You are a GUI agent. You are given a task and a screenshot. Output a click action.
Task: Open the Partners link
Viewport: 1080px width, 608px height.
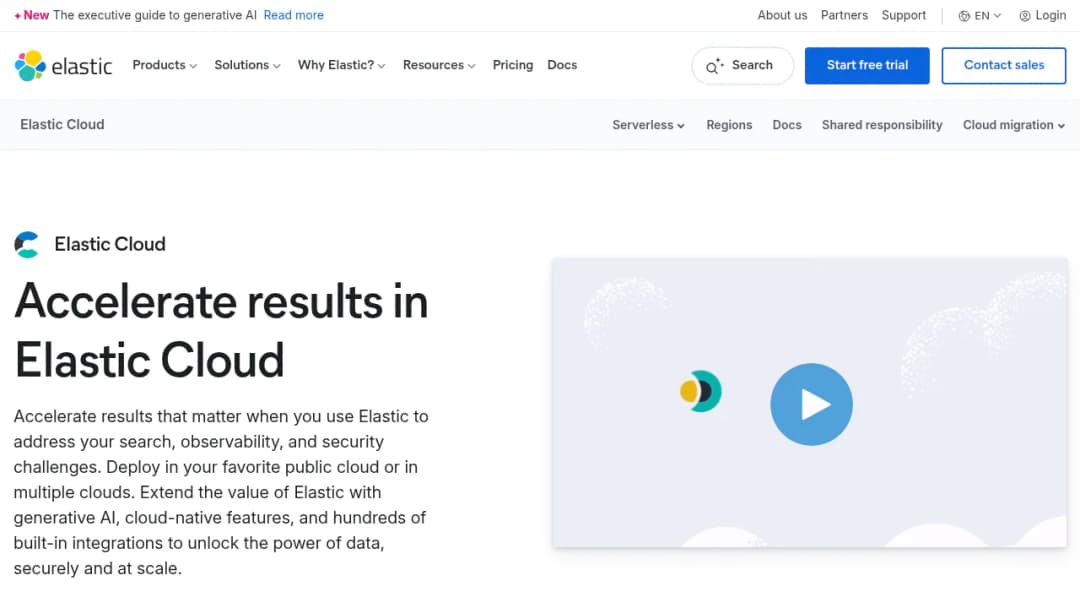click(x=844, y=15)
